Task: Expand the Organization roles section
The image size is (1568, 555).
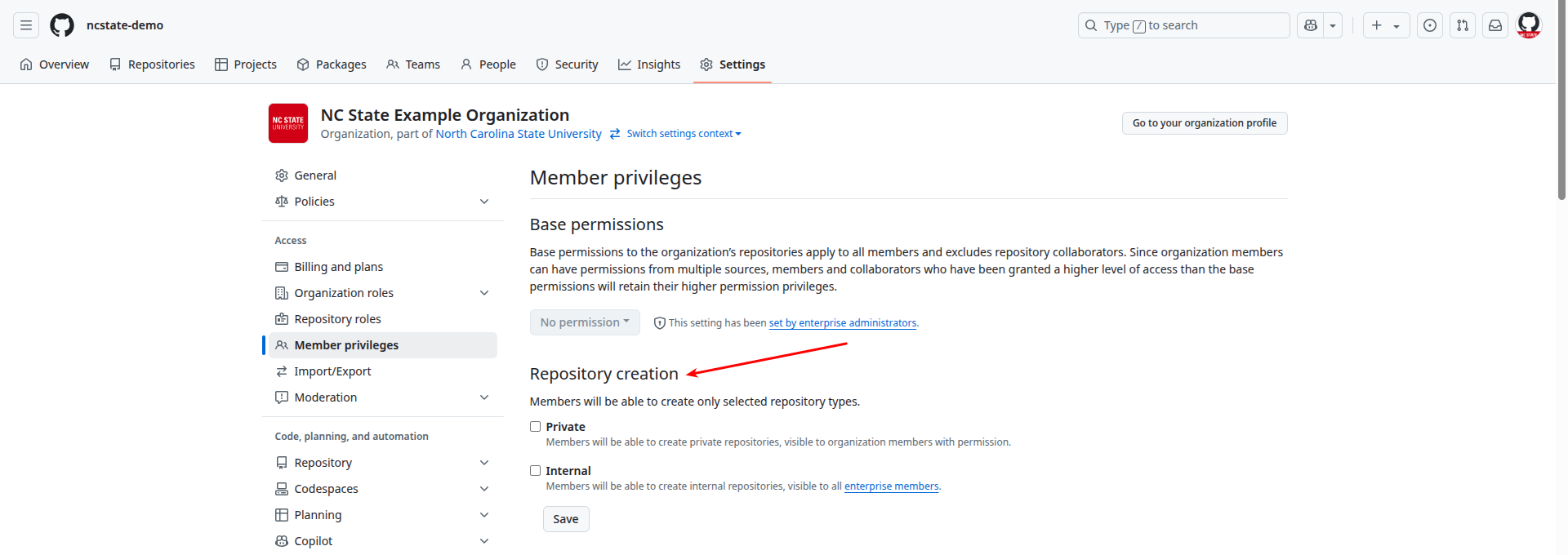Action: (484, 293)
